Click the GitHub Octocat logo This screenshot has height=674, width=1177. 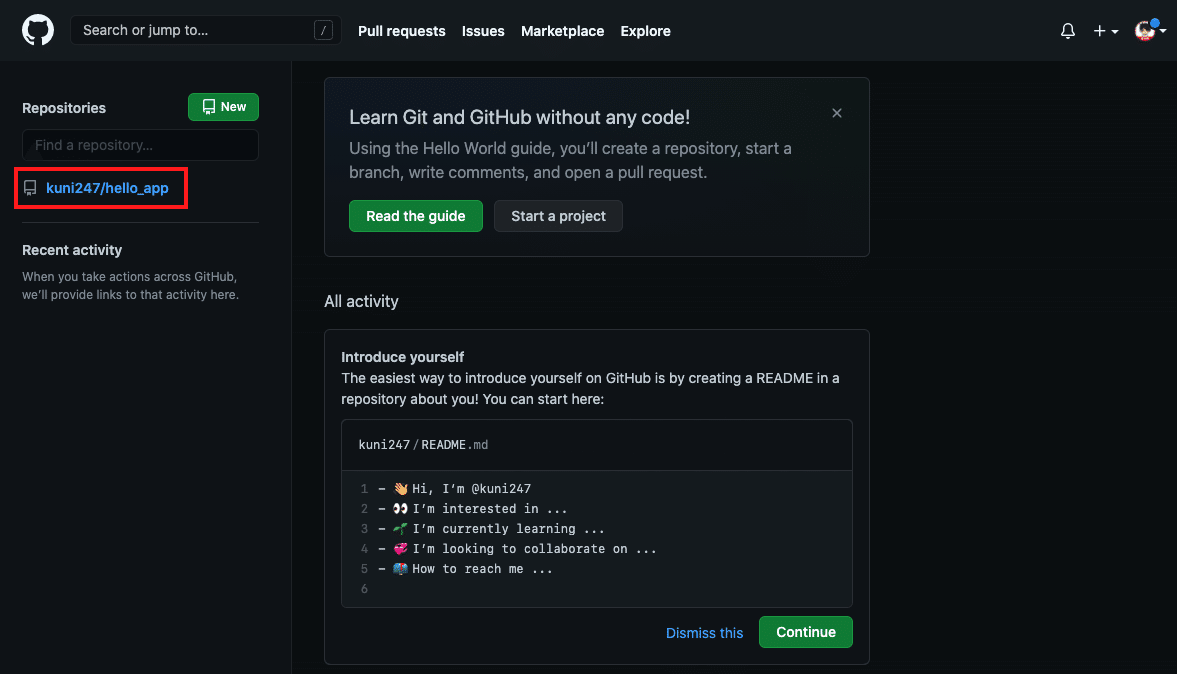37,30
